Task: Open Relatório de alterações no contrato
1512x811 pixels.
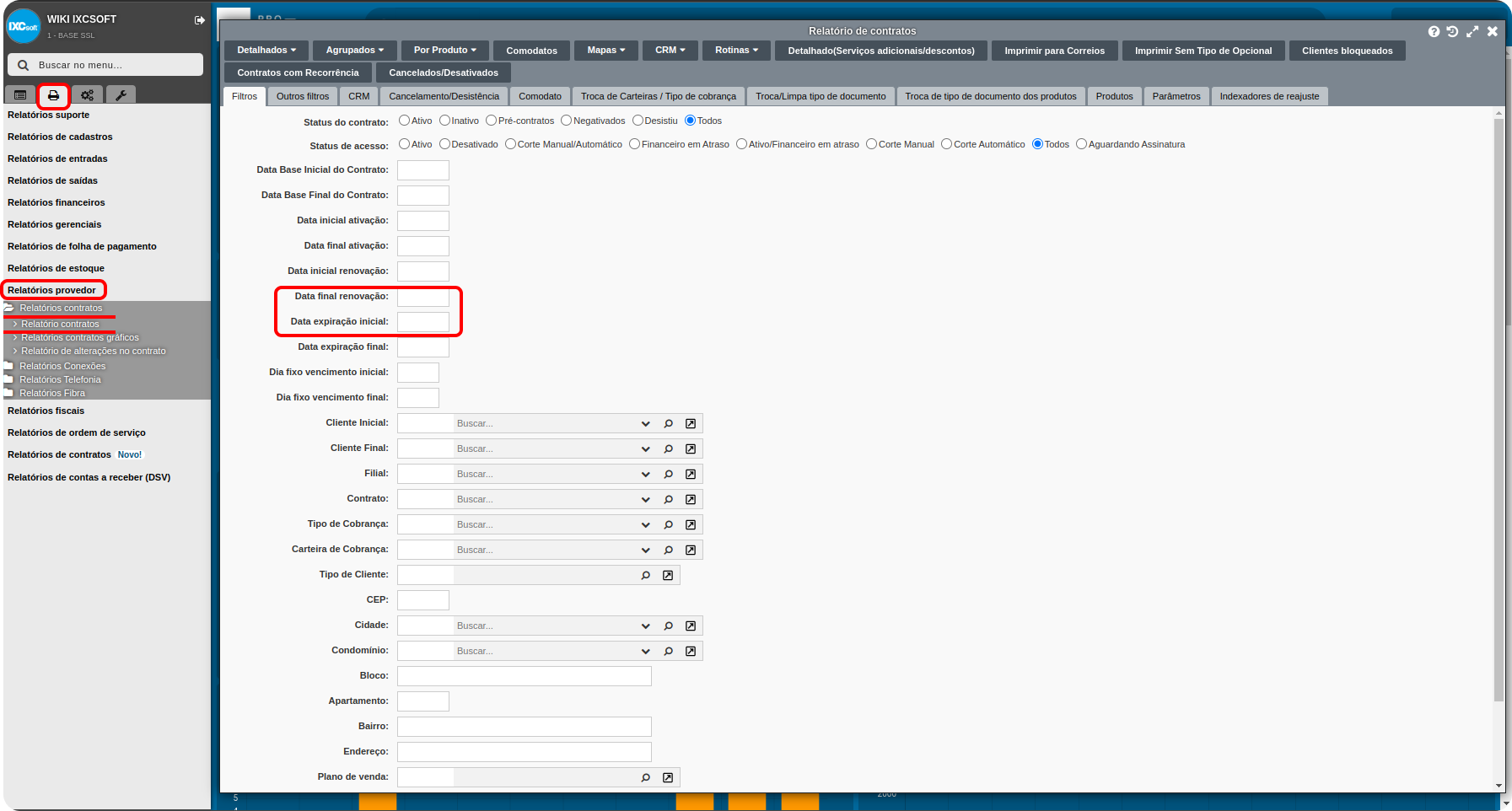Action: tap(94, 351)
